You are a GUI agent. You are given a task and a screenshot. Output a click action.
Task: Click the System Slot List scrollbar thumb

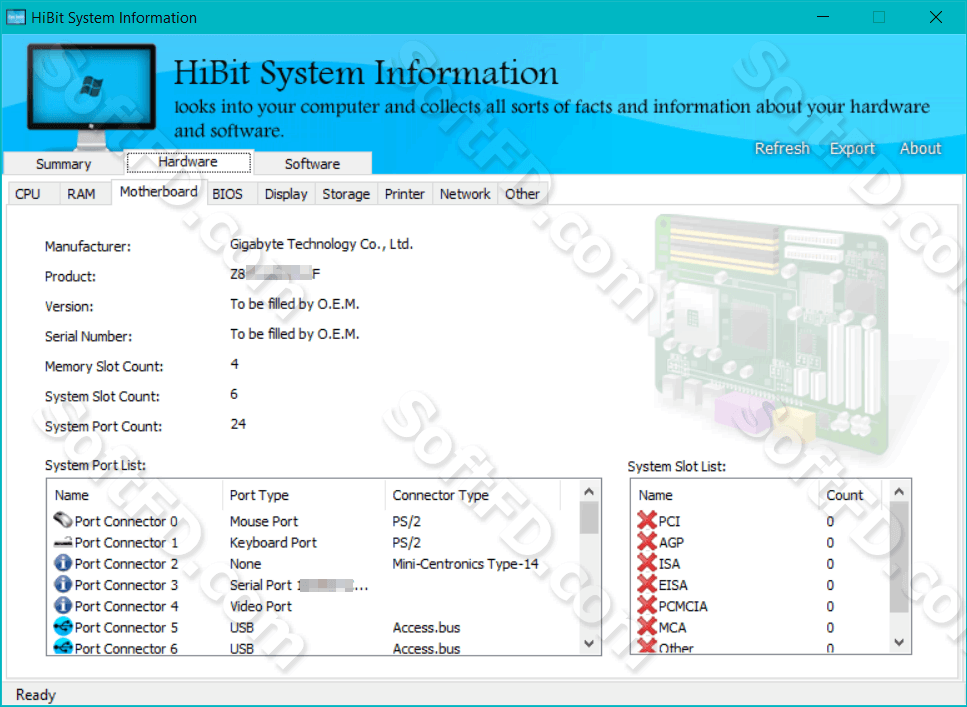[x=899, y=557]
